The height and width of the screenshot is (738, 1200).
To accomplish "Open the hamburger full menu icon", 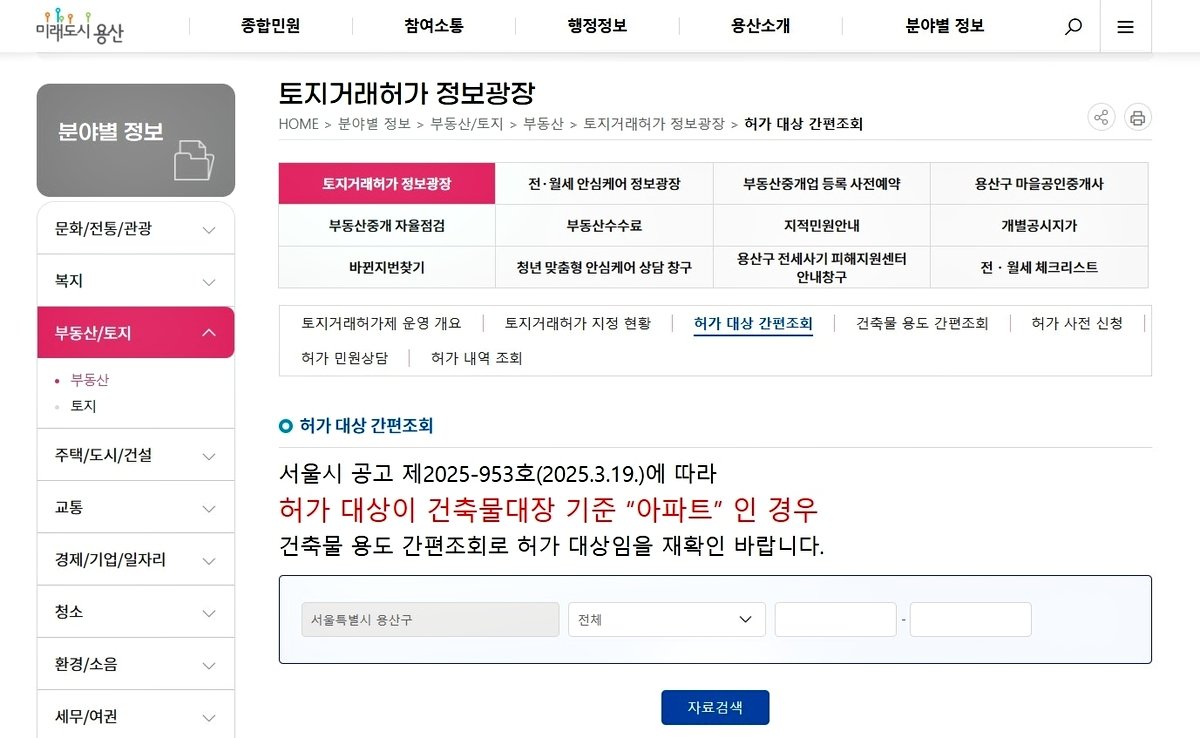I will coord(1125,27).
